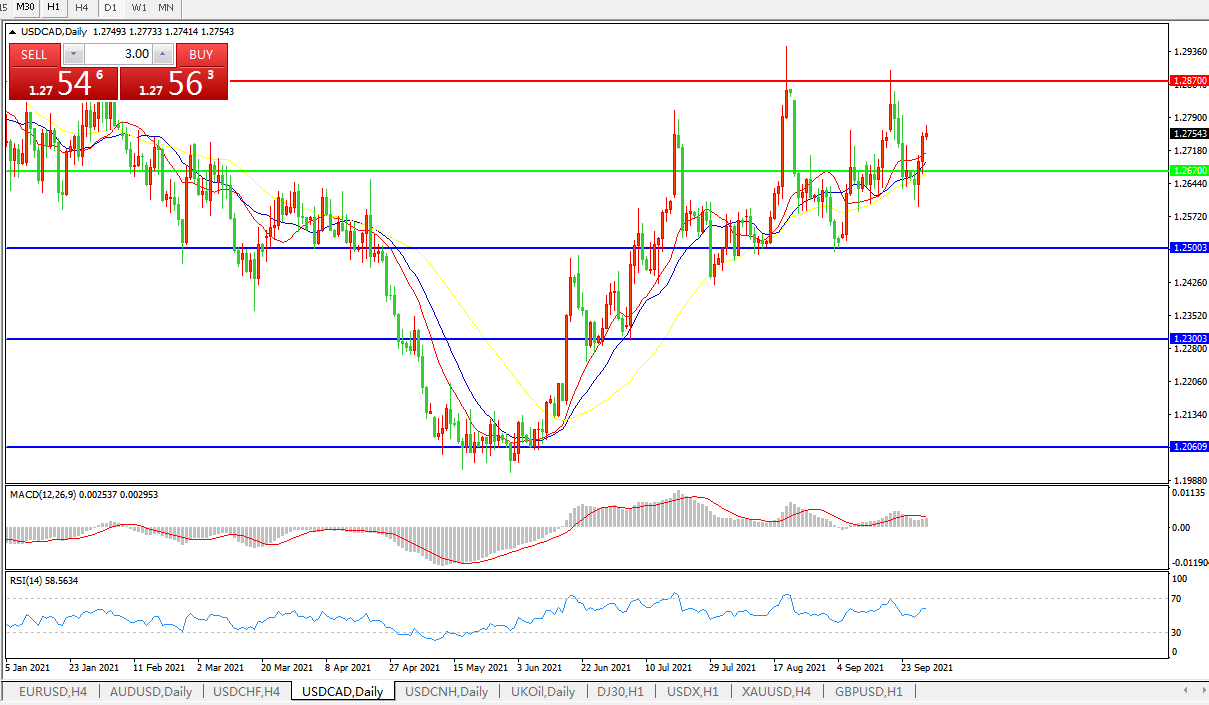This screenshot has height=705, width=1209.
Task: Choose the W1 weekly timeframe
Action: [x=138, y=7]
